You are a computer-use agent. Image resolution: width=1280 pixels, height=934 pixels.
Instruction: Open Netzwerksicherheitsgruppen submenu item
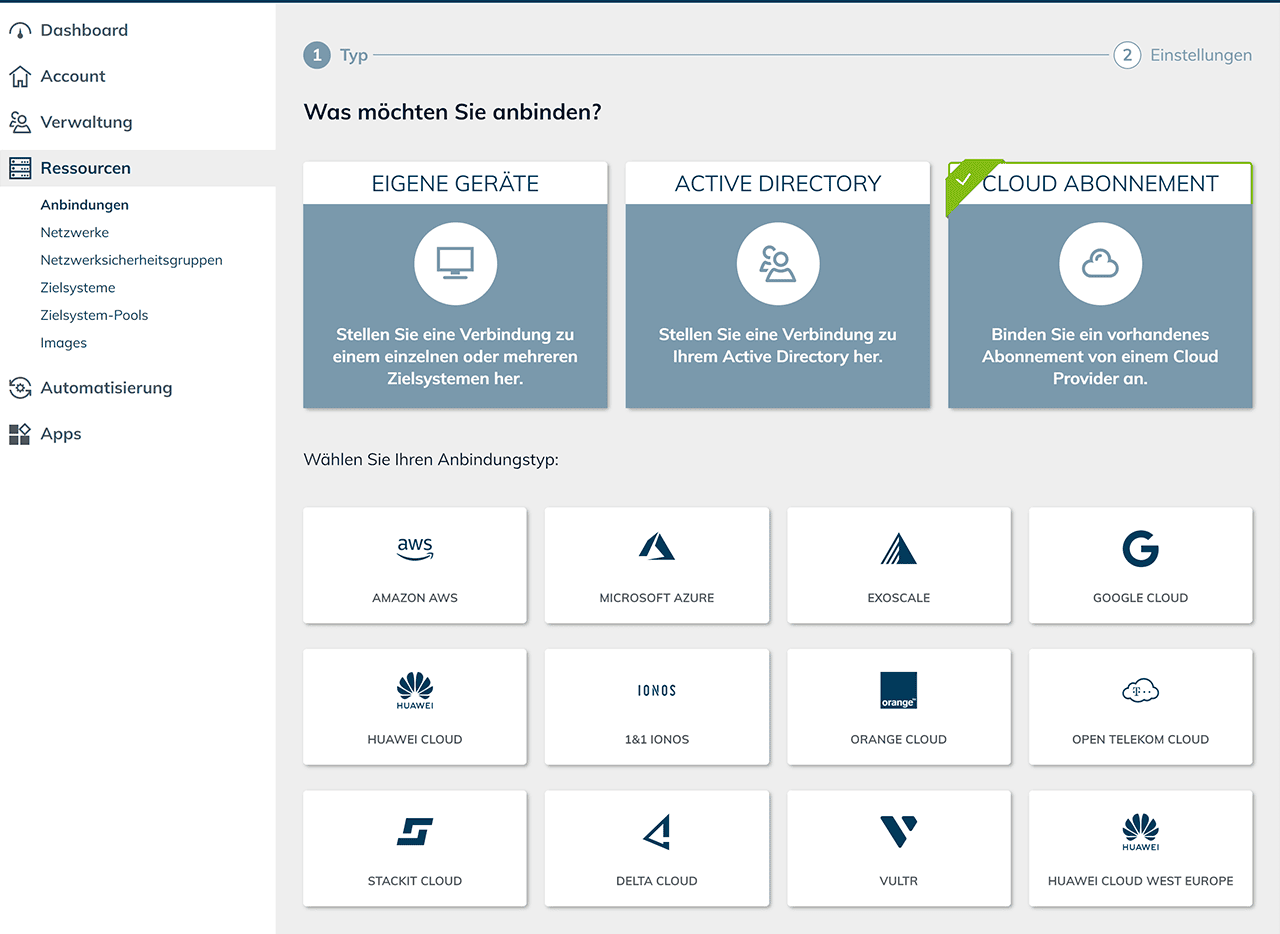click(131, 260)
